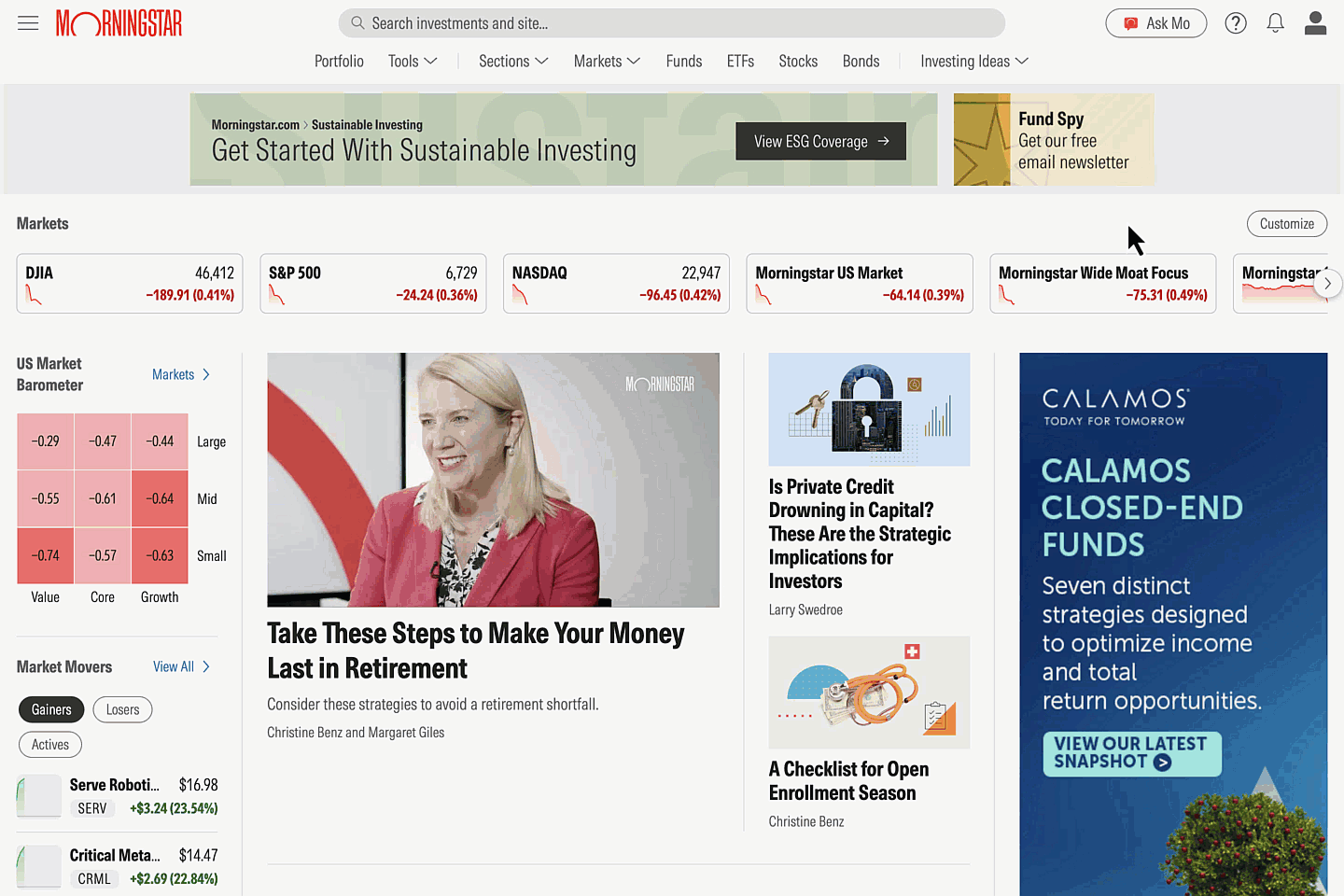Open the Bonds navigation item
Screen dimensions: 1344x896
(x=861, y=61)
